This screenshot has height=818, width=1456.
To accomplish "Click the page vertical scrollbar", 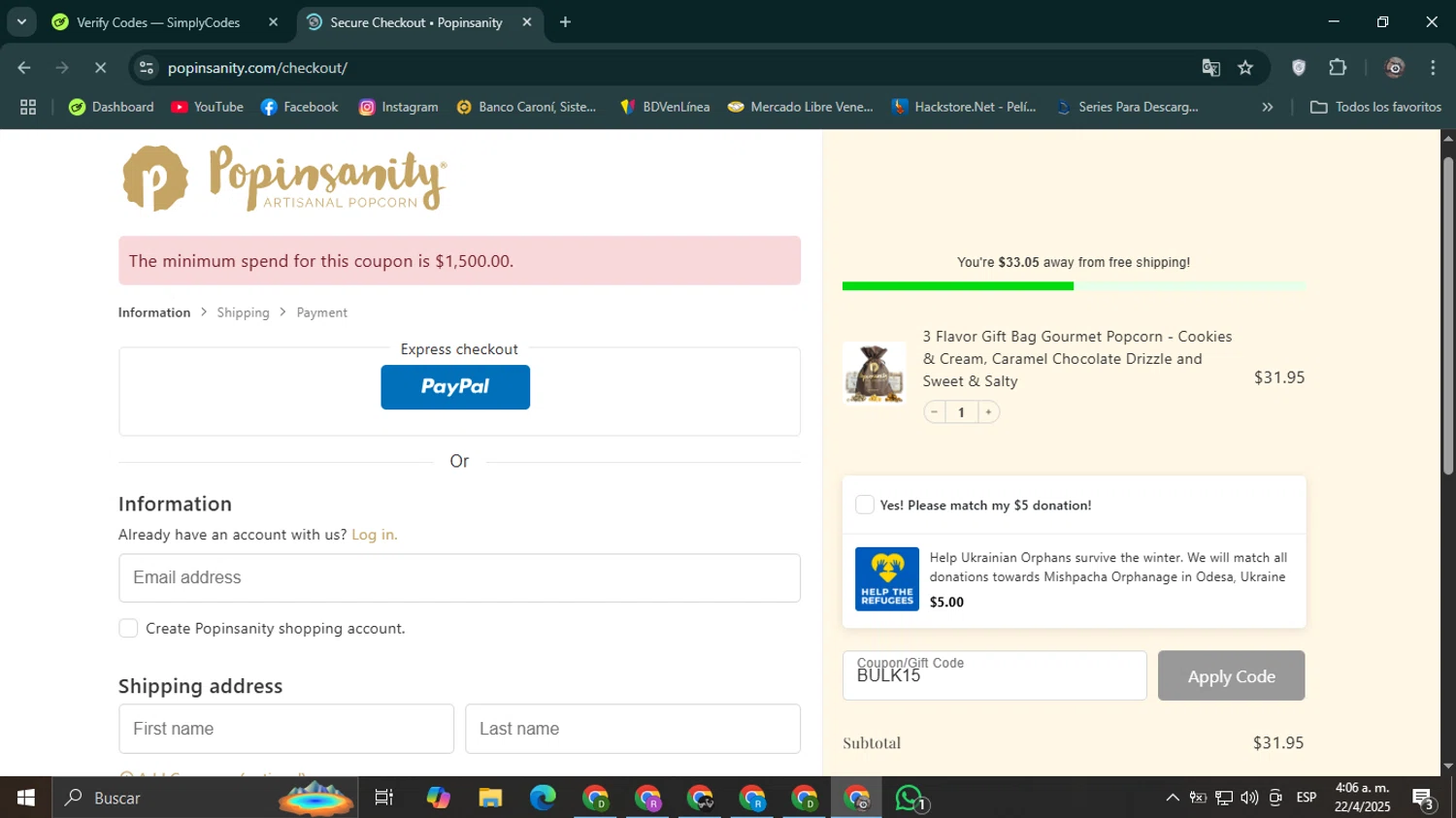I will (x=1448, y=315).
